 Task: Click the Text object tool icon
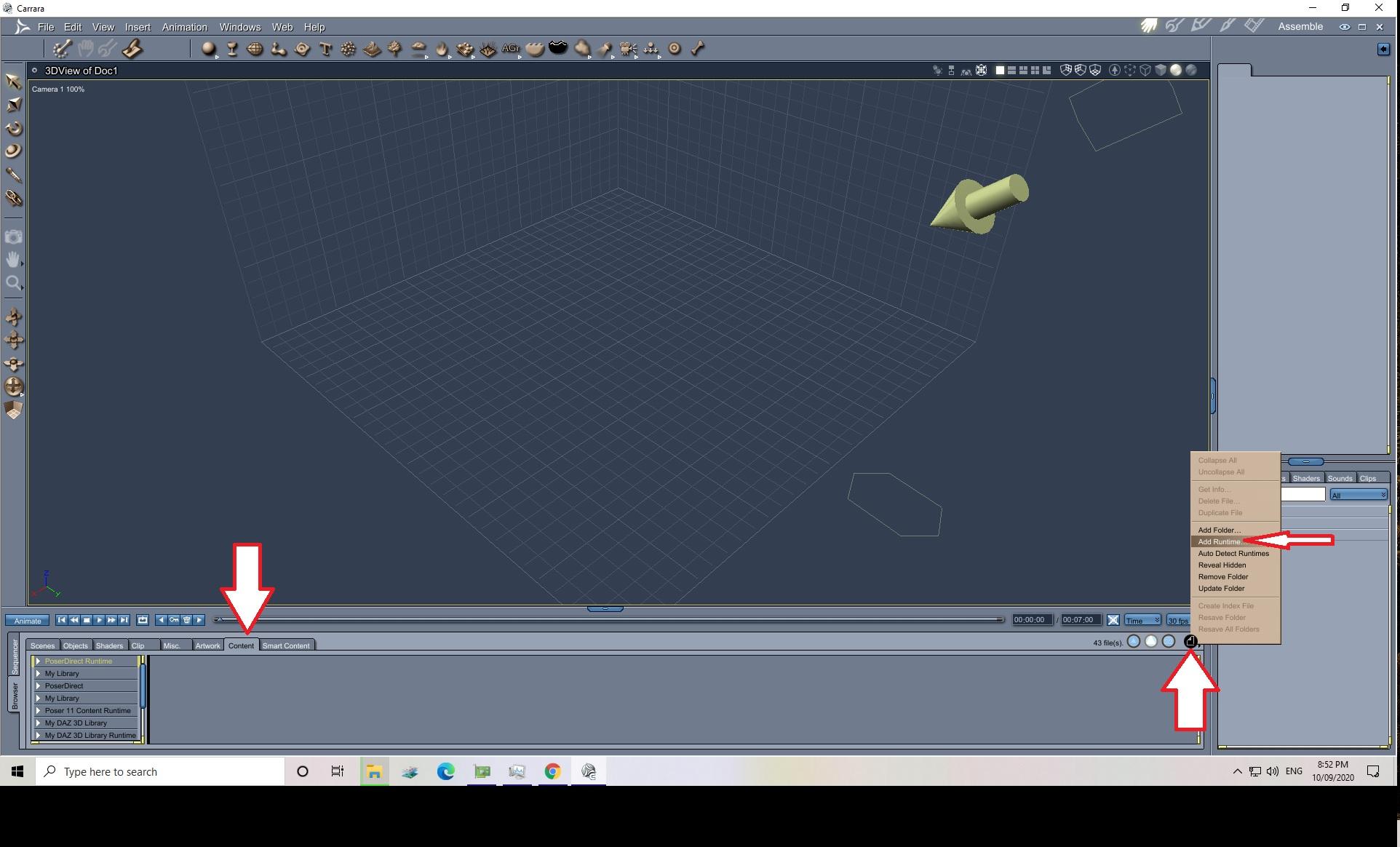pos(325,49)
